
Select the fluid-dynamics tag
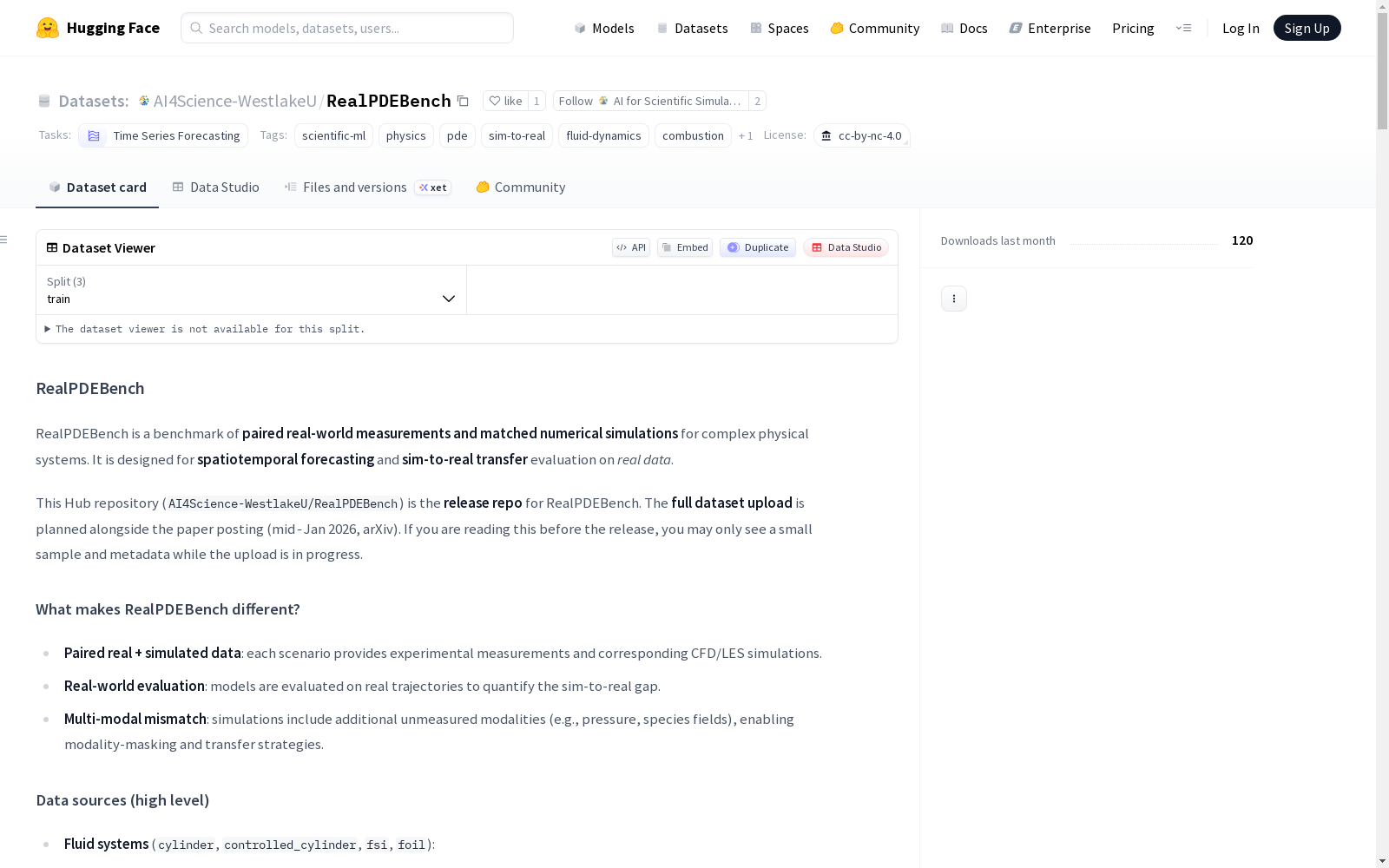click(x=603, y=135)
